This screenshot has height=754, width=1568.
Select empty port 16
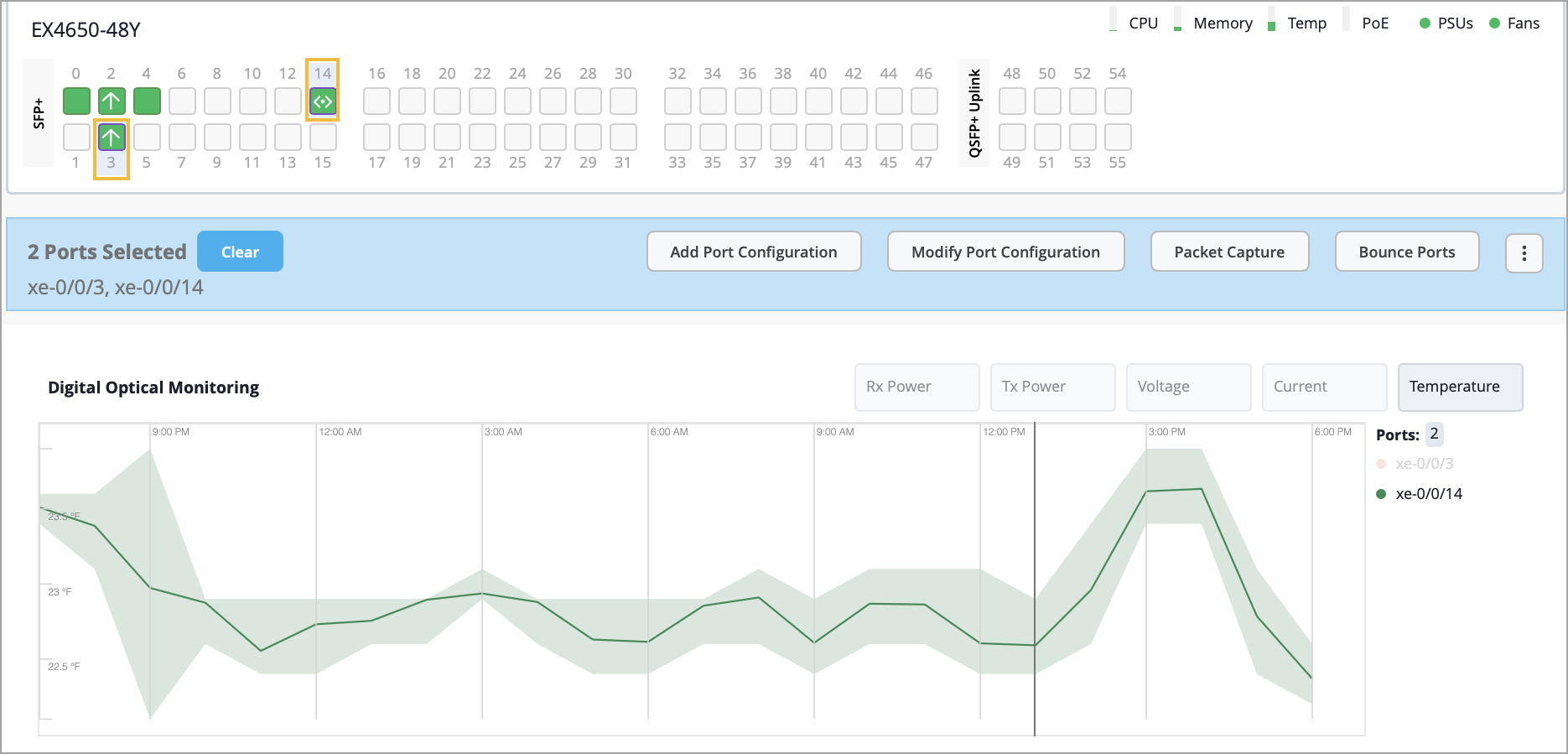click(376, 101)
